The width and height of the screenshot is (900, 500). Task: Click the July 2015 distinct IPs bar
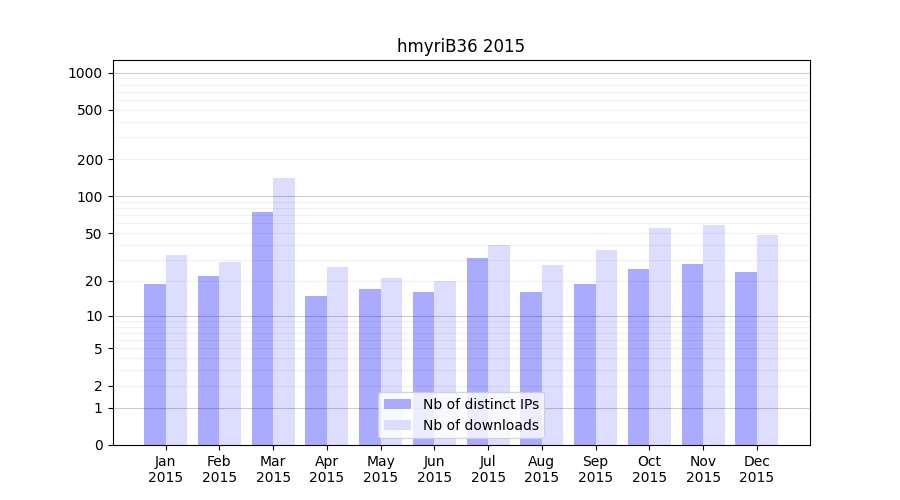click(477, 351)
